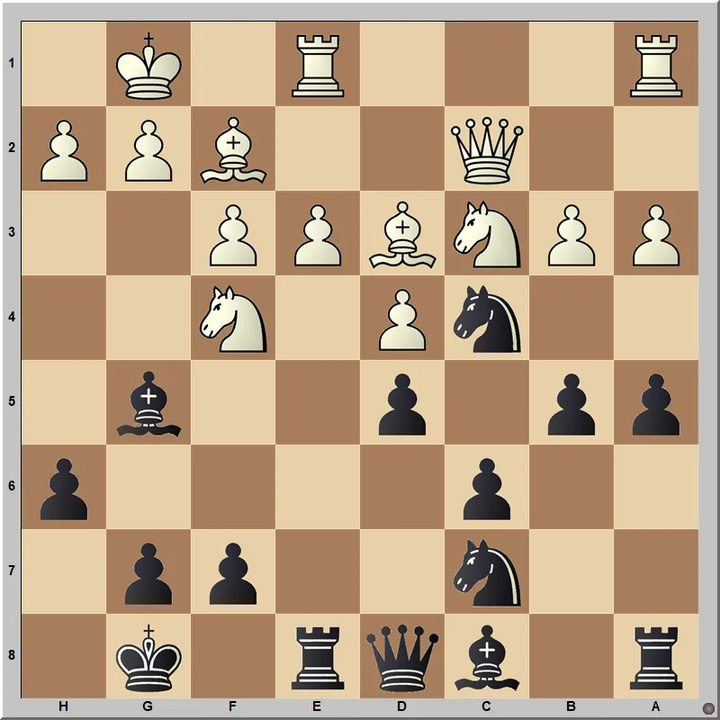This screenshot has width=720, height=720.
Task: Click the white pawn on d4
Action: [x=403, y=317]
